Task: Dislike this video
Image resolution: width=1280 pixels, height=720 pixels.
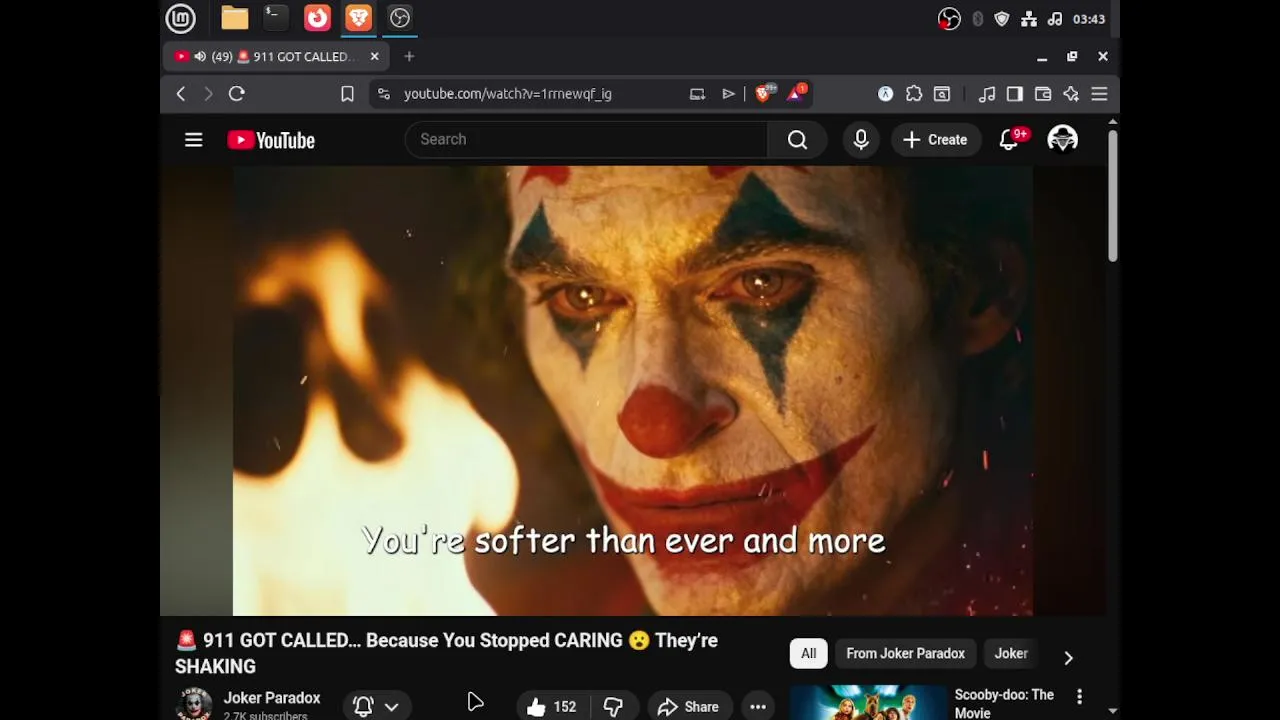Action: coord(613,707)
